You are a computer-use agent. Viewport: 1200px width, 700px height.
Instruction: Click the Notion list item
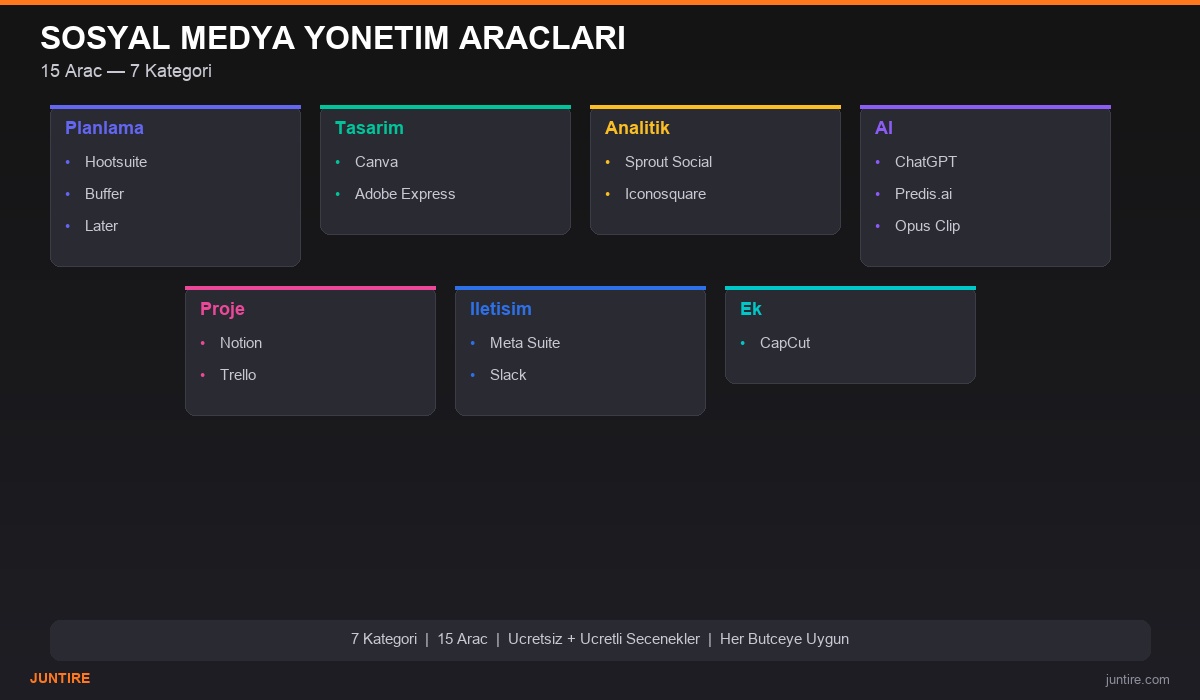pyautogui.click(x=241, y=343)
